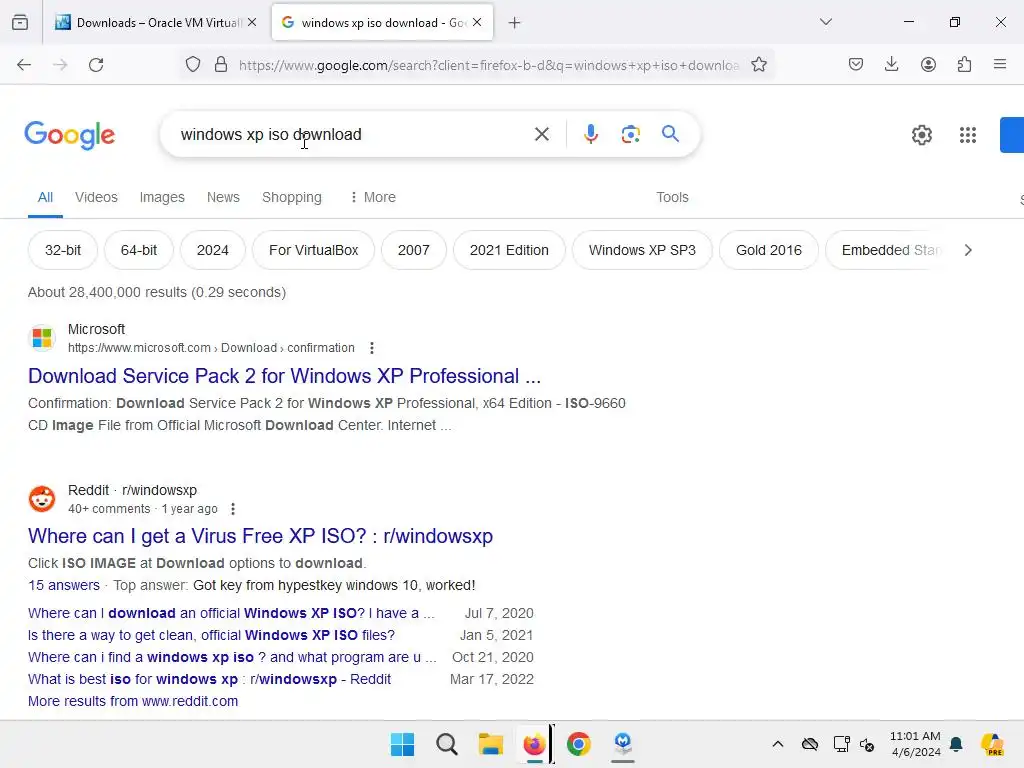This screenshot has height=768, width=1024.
Task: Submit search with the magnifier icon
Action: click(x=670, y=135)
